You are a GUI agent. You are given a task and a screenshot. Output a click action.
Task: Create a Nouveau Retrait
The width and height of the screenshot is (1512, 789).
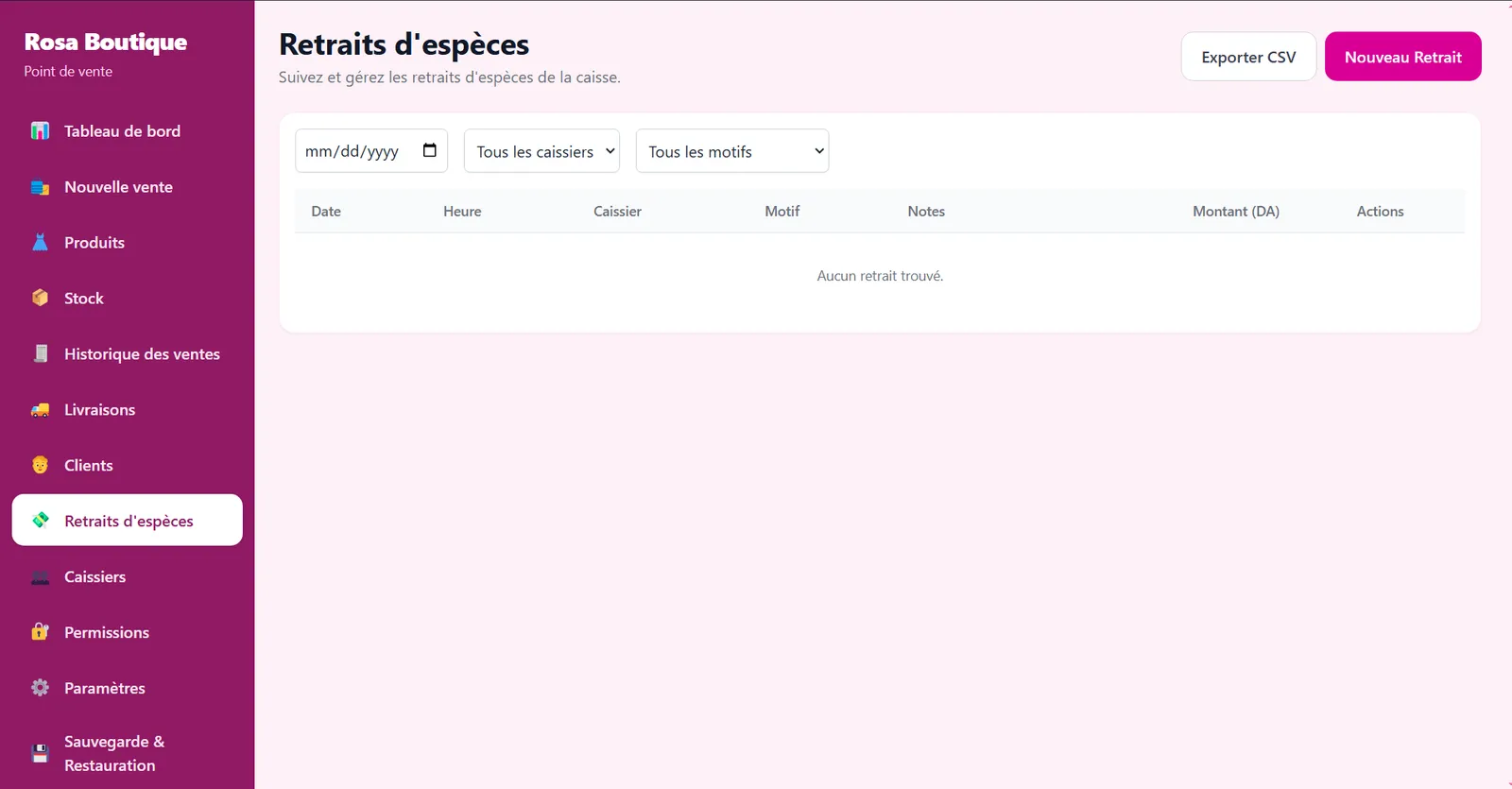tap(1403, 57)
